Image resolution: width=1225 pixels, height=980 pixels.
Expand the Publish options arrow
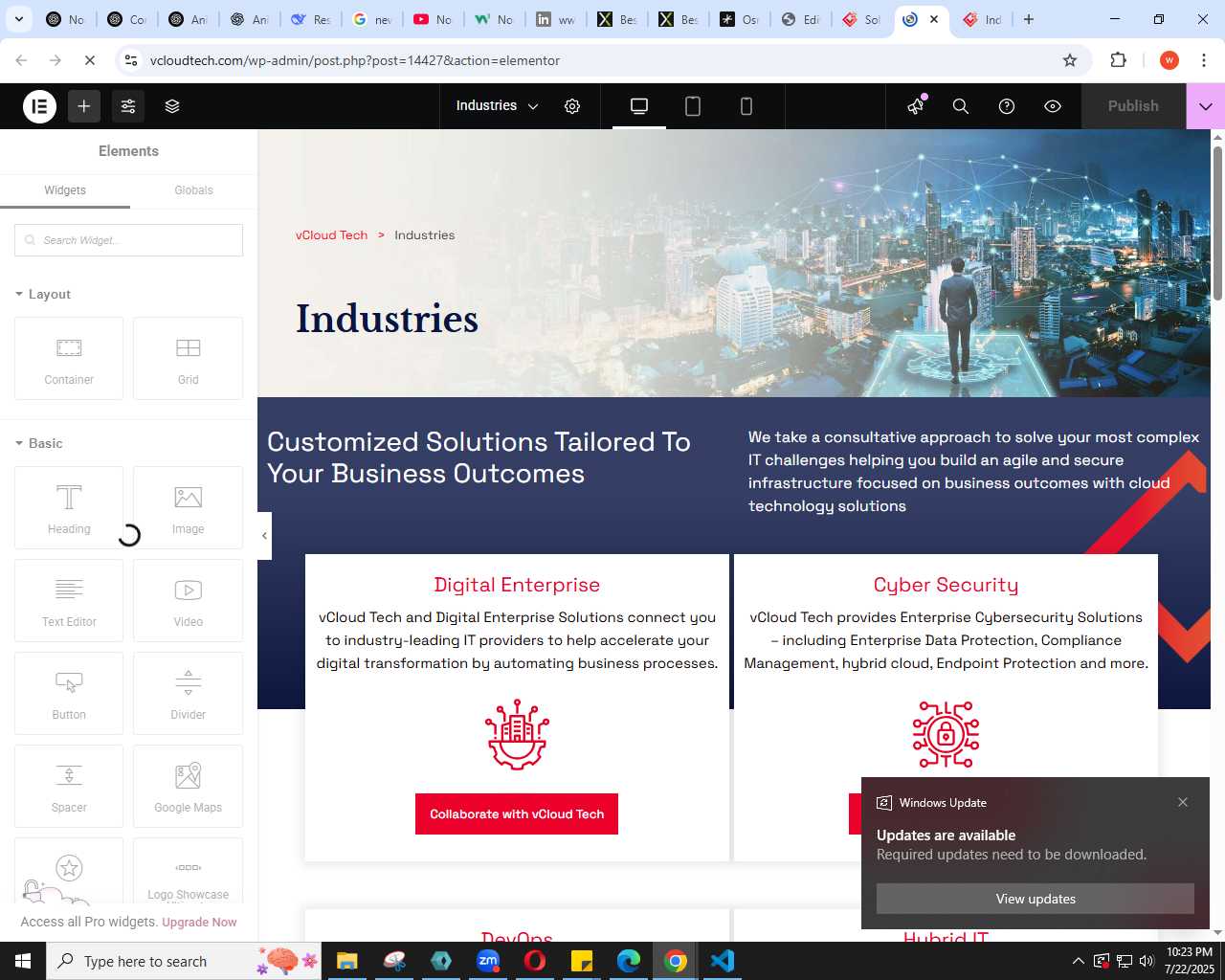[x=1206, y=106]
